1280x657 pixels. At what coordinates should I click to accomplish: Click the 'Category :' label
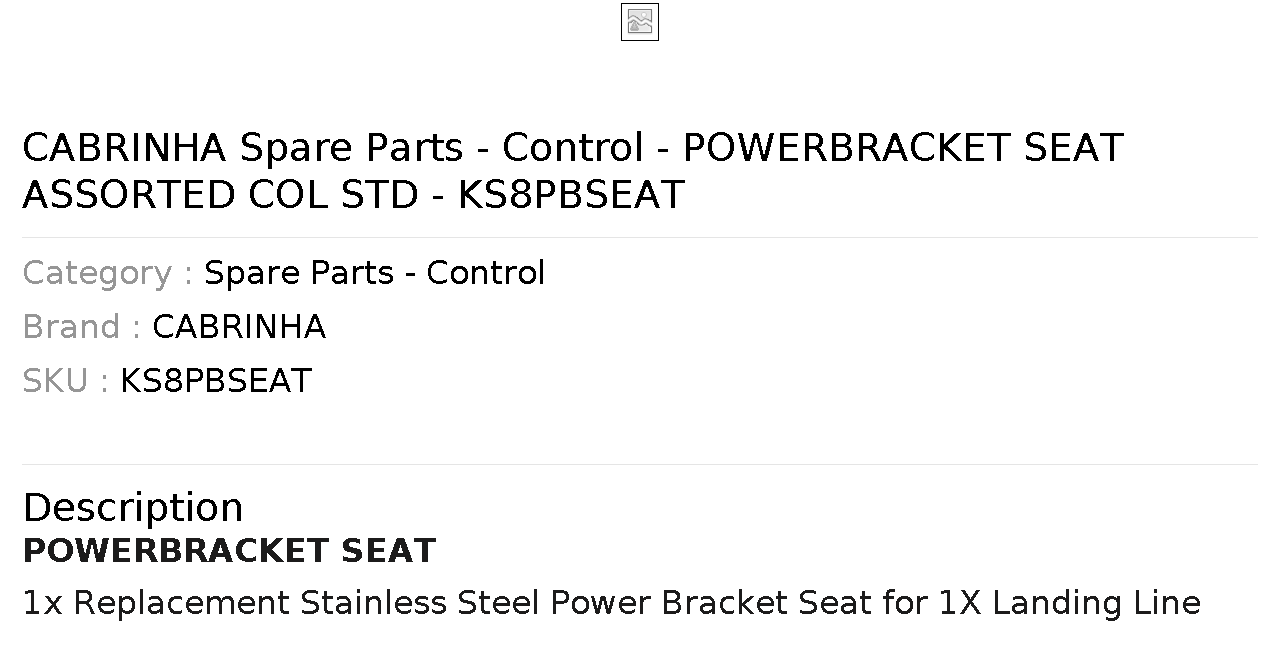pos(108,273)
